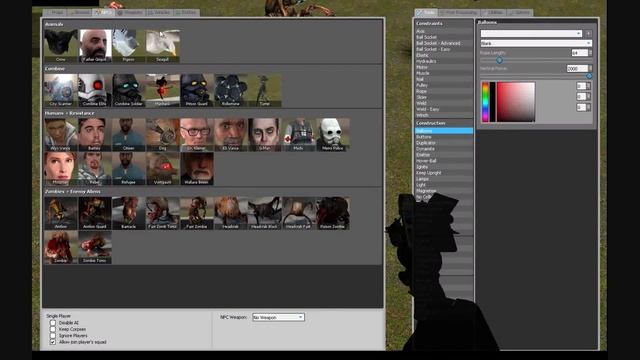The height and width of the screenshot is (360, 640).
Task: Spawn the Combine Turret NPC
Action: 264,90
